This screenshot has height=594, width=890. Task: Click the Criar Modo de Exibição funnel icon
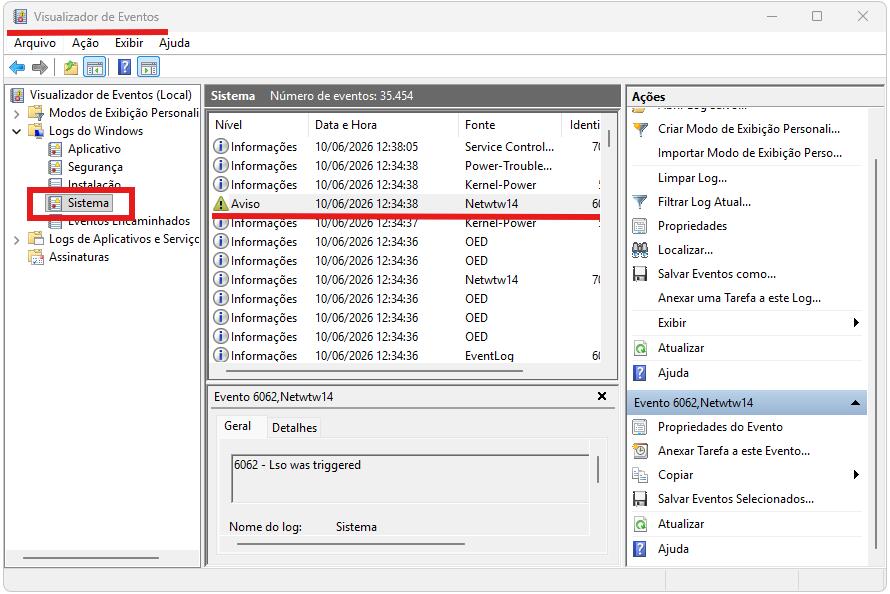[x=640, y=129]
